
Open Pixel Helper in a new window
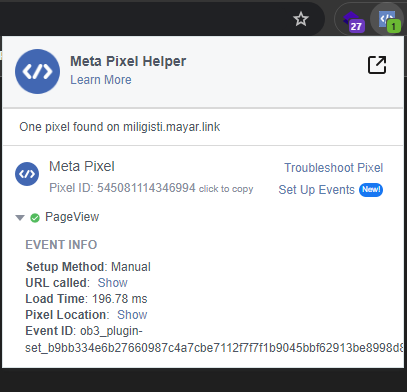[377, 65]
